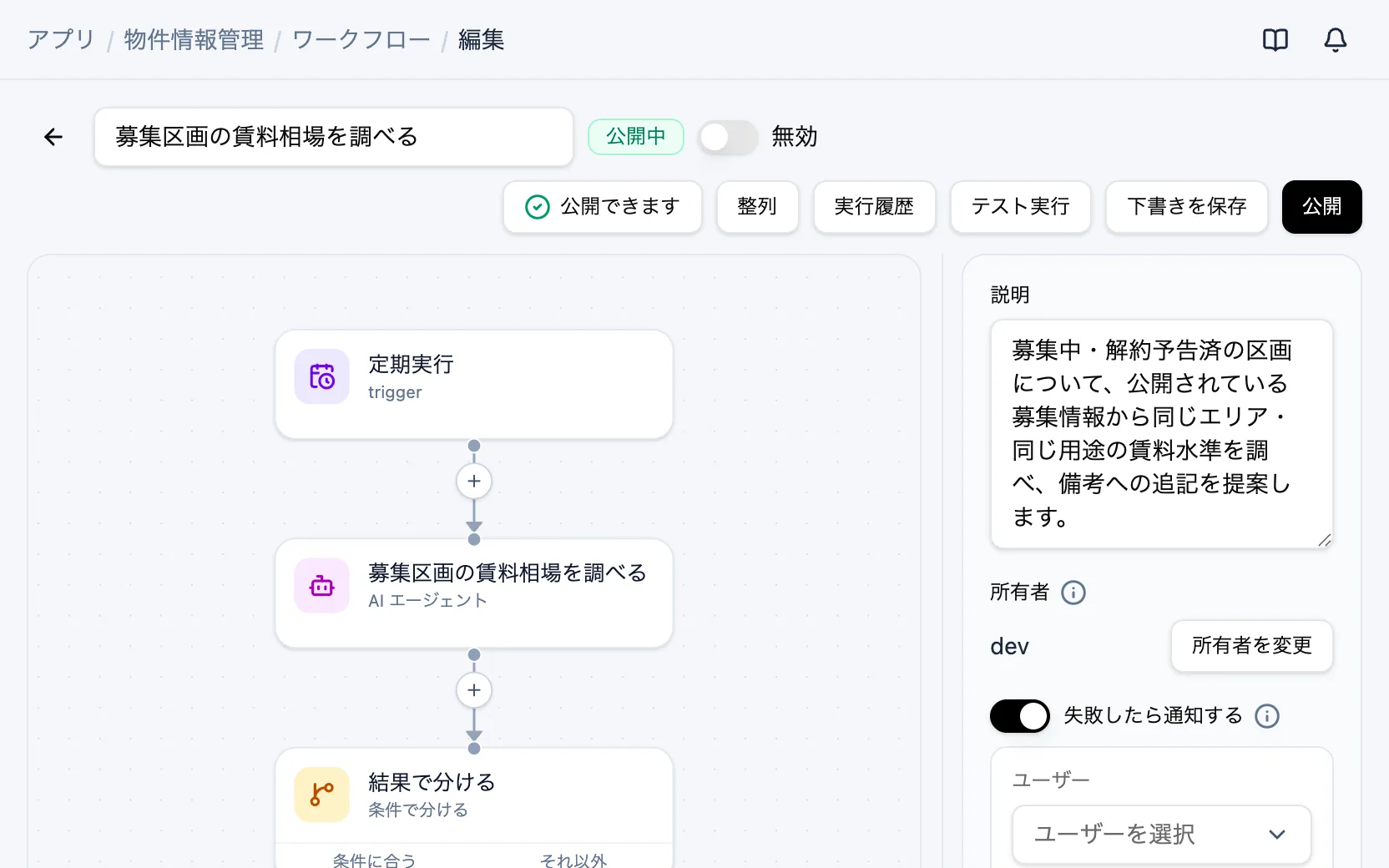Add a step below the AI エージェント node
Screen dimensions: 1389x868
pyautogui.click(x=474, y=690)
